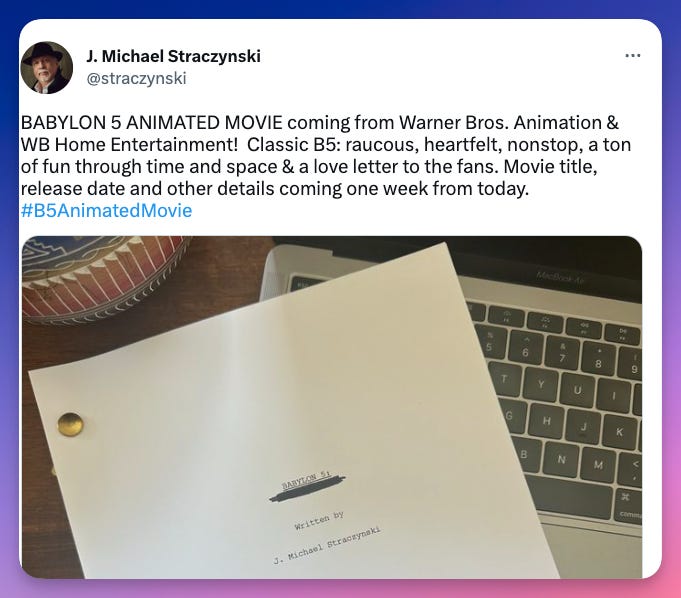Open the J. Michael Straczynski display name link
681x598 pixels.
click(x=173, y=56)
